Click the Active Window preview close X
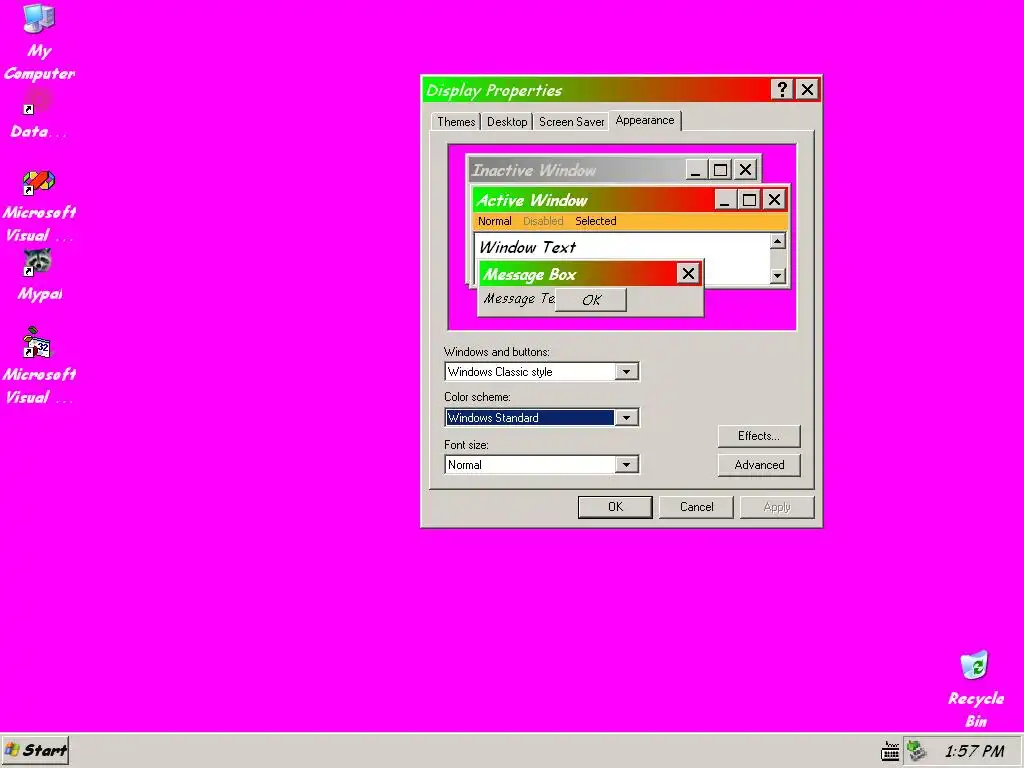Screen dimensions: 1024x768 775,199
